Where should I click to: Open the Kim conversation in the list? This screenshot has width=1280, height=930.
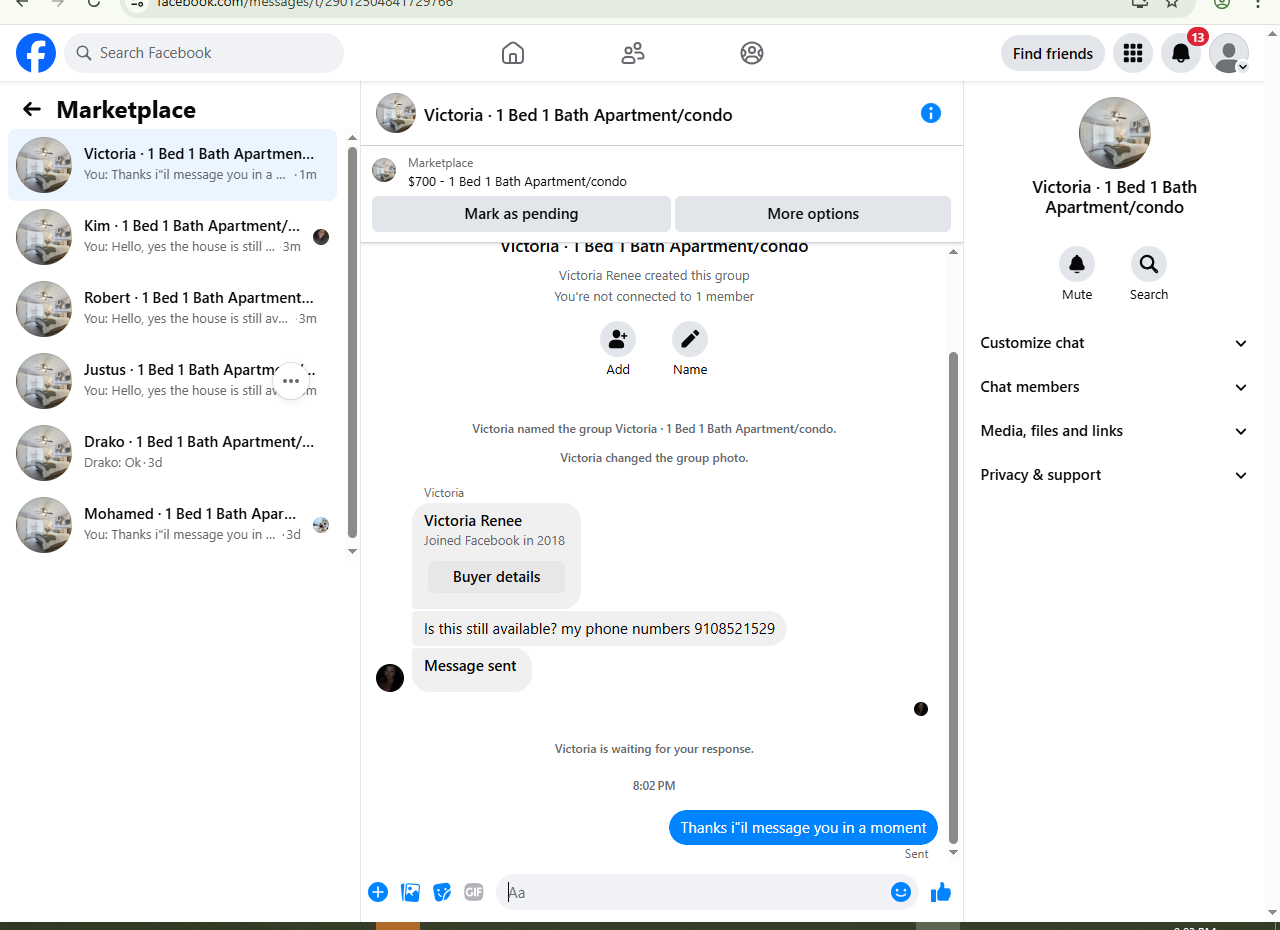[x=172, y=237]
